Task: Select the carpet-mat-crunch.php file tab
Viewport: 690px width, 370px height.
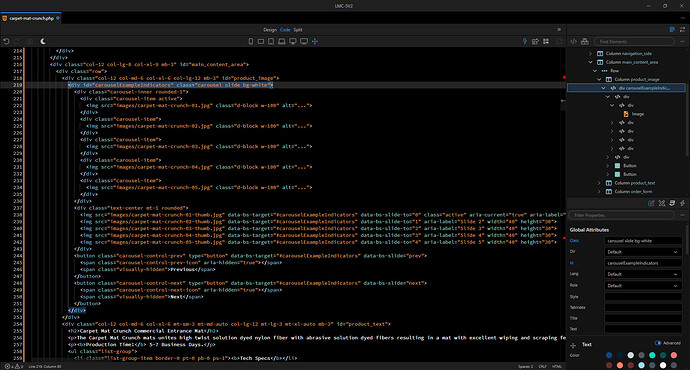Action: pos(31,18)
